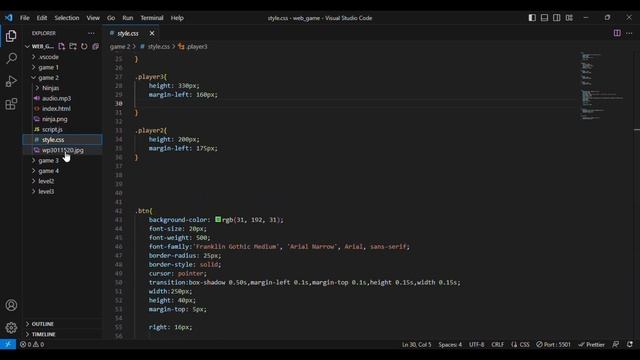The width and height of the screenshot is (640, 360).
Task: Toggle the bottom panel layout icon
Action: 544,18
